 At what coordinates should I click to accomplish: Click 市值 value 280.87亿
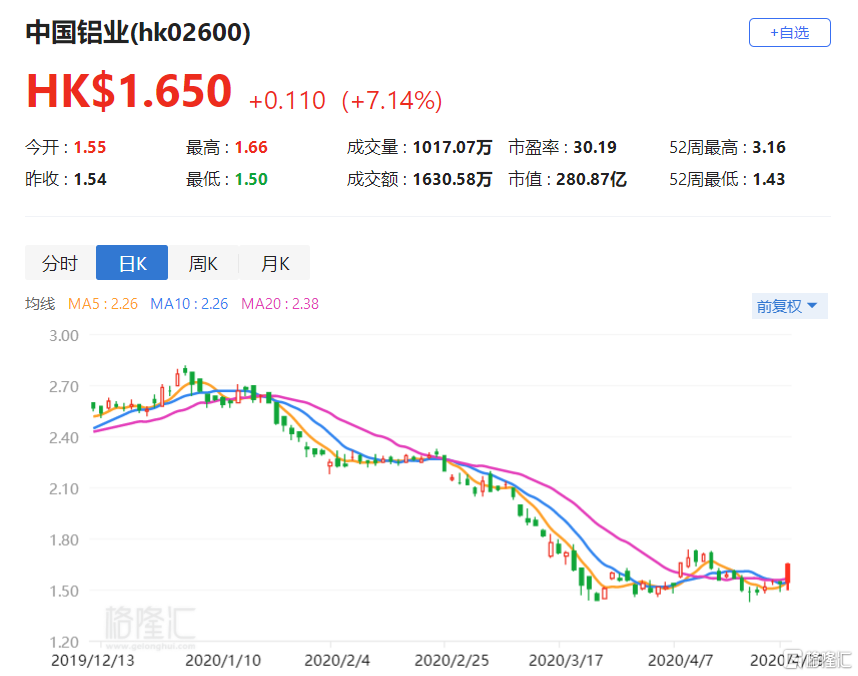[x=591, y=179]
